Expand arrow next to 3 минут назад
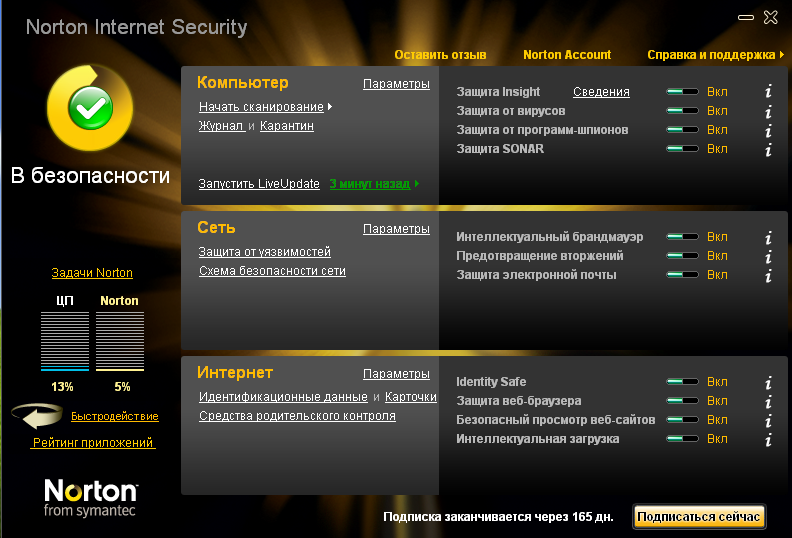Viewport: 792px width, 538px height. coord(417,184)
